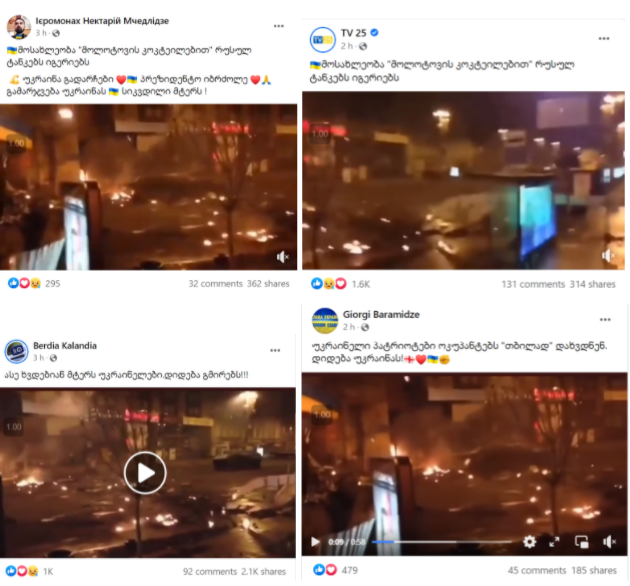View the 131 comments on the TV 25 post
The width and height of the screenshot is (630, 586).
click(x=533, y=284)
